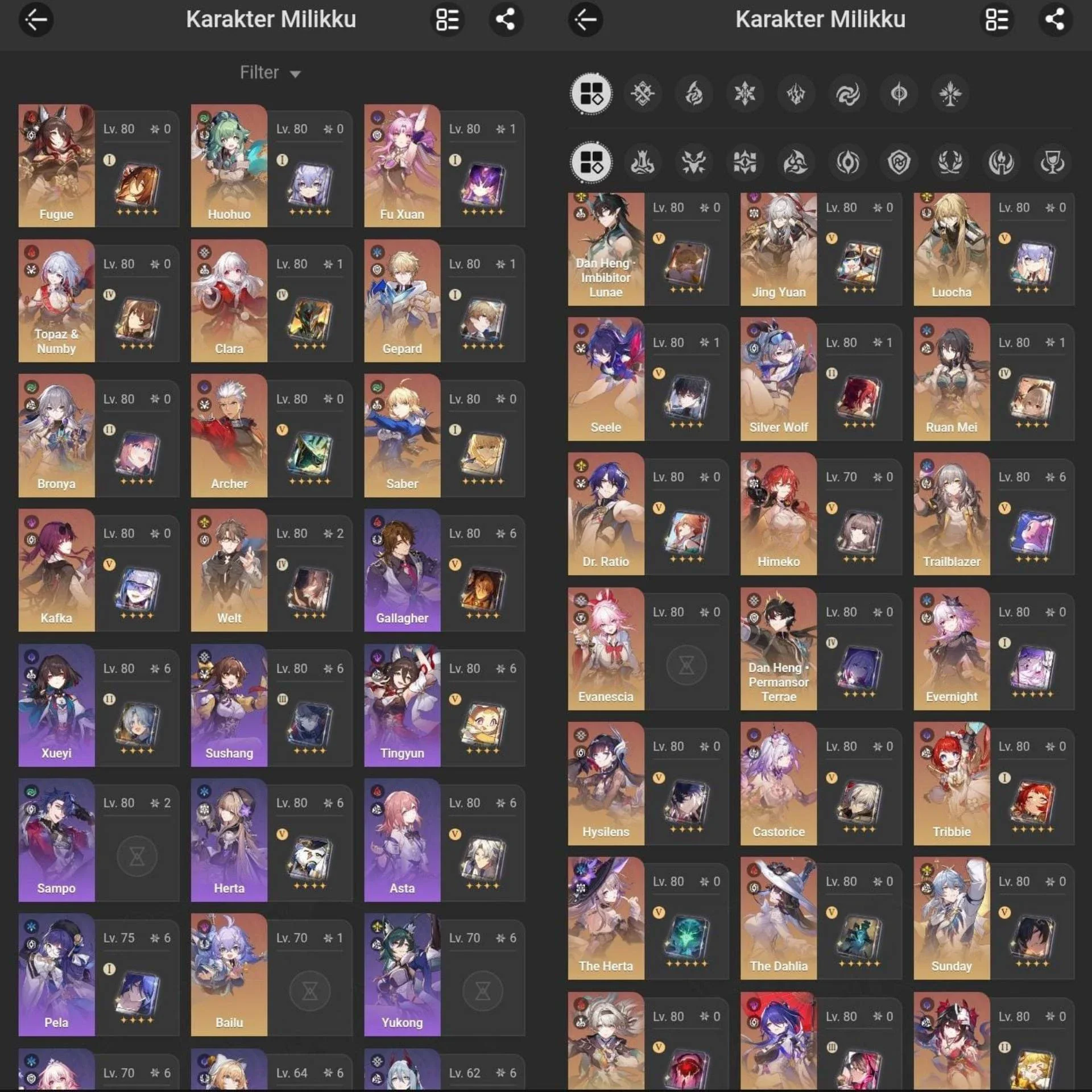Viewport: 1092px width, 1092px height.
Task: Filter by Destruction path icon
Action: pos(643,163)
